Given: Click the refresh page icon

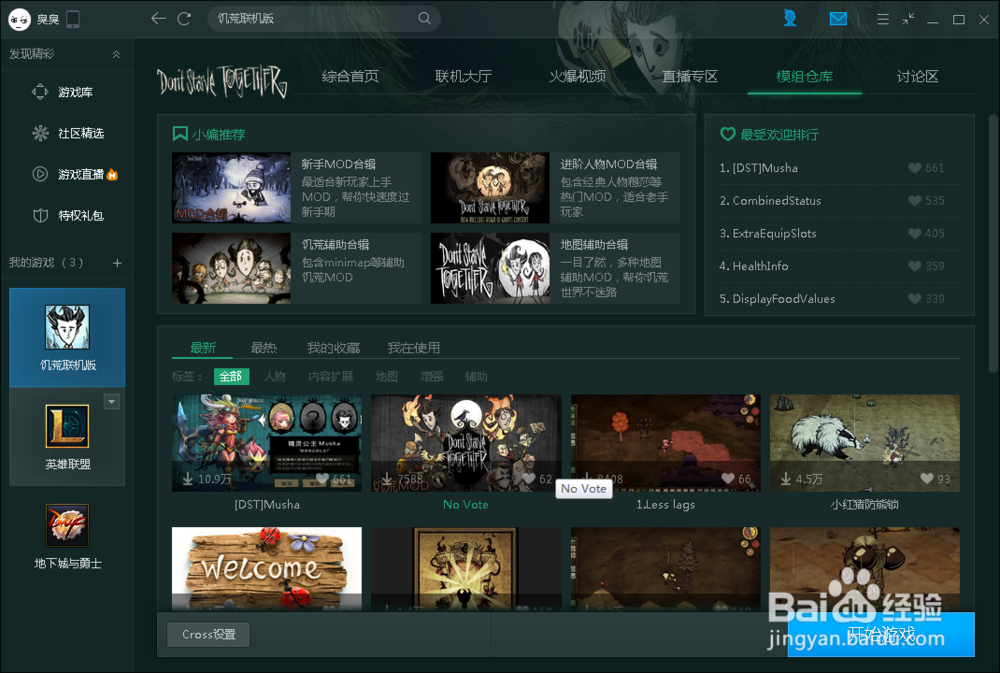Looking at the screenshot, I should (x=184, y=18).
